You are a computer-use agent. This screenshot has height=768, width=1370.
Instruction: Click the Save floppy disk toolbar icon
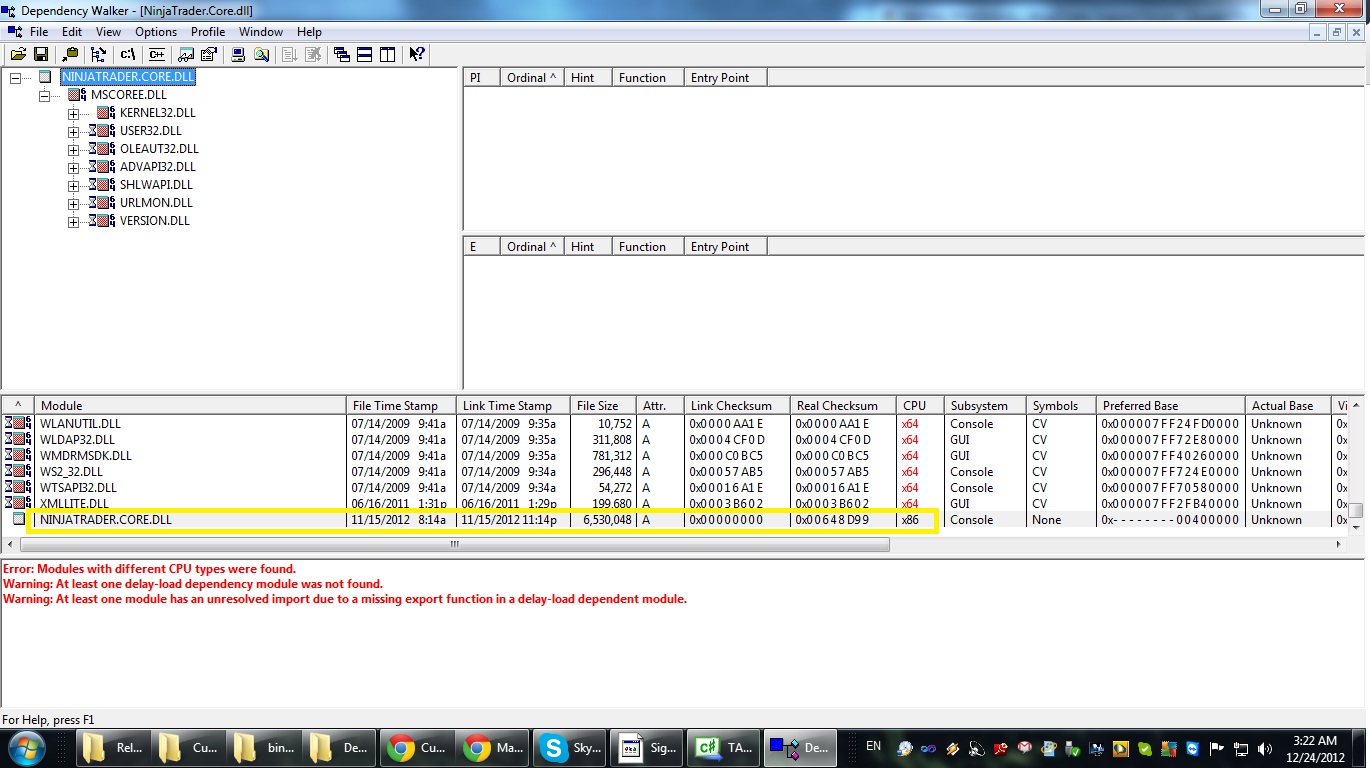pos(41,54)
